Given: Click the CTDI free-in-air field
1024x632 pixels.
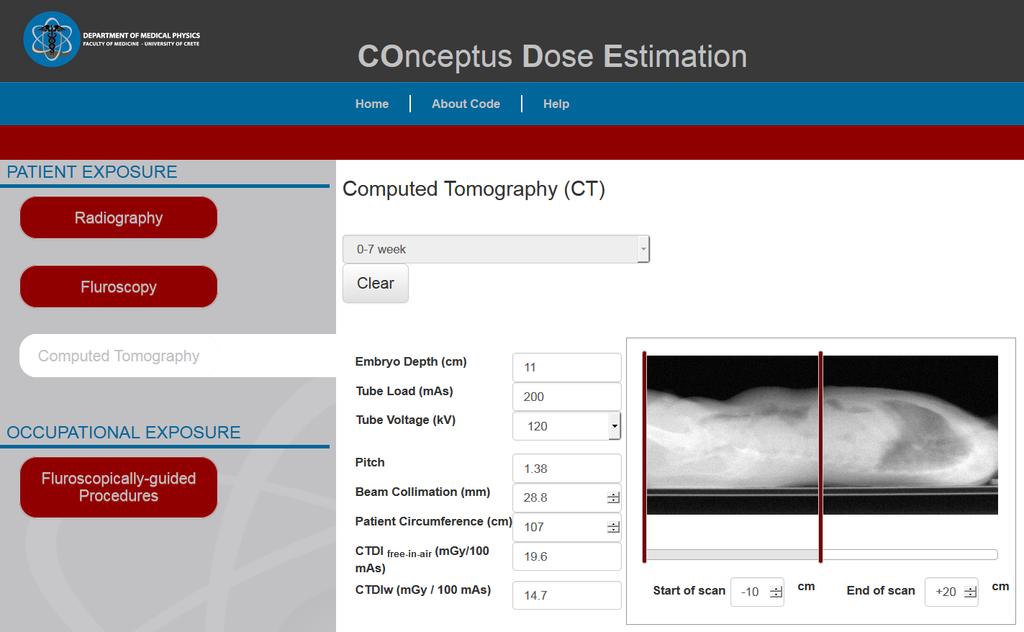Looking at the screenshot, I should click(x=566, y=557).
